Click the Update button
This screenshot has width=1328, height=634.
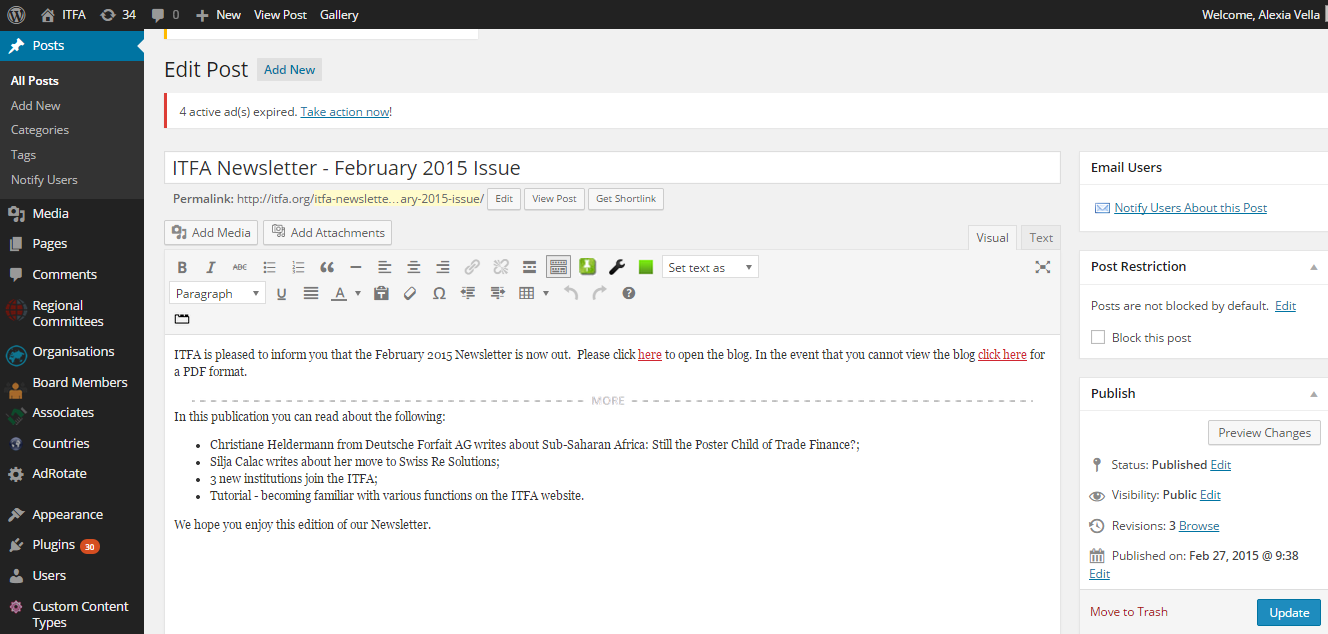1289,612
